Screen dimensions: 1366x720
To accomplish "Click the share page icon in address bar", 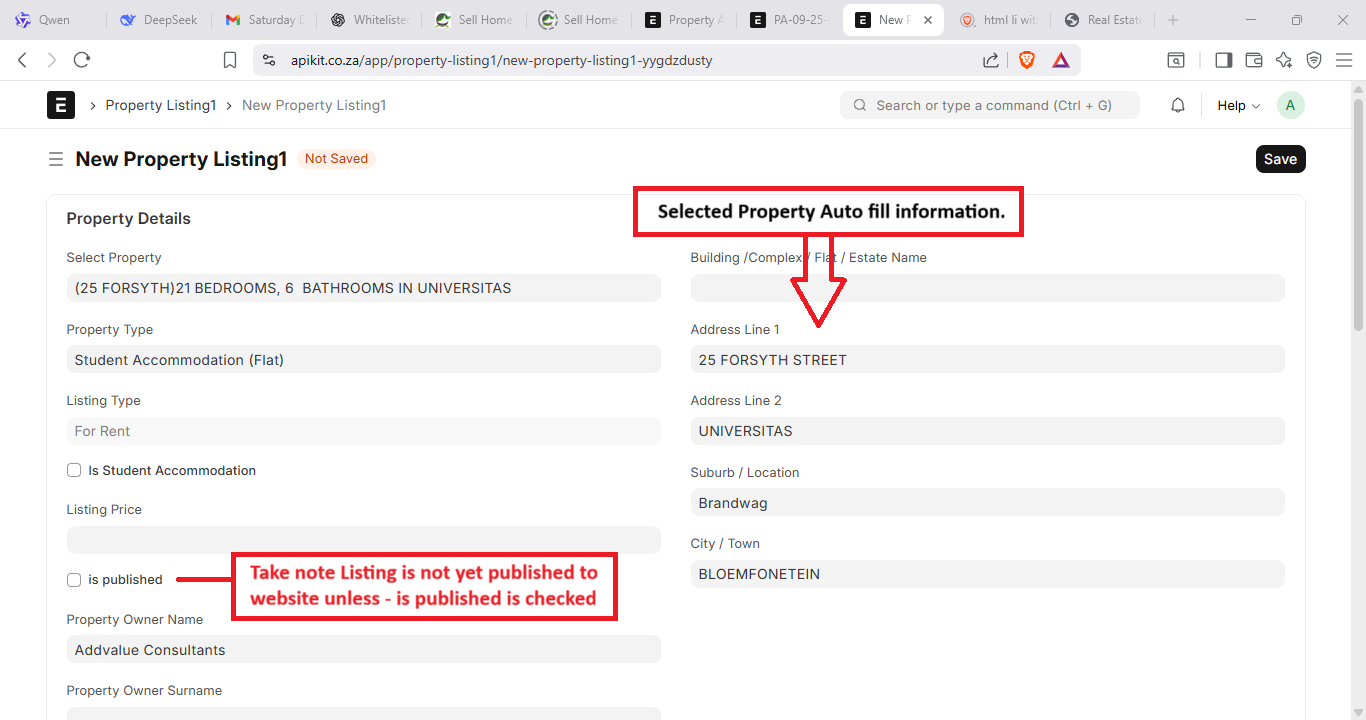I will (x=991, y=60).
